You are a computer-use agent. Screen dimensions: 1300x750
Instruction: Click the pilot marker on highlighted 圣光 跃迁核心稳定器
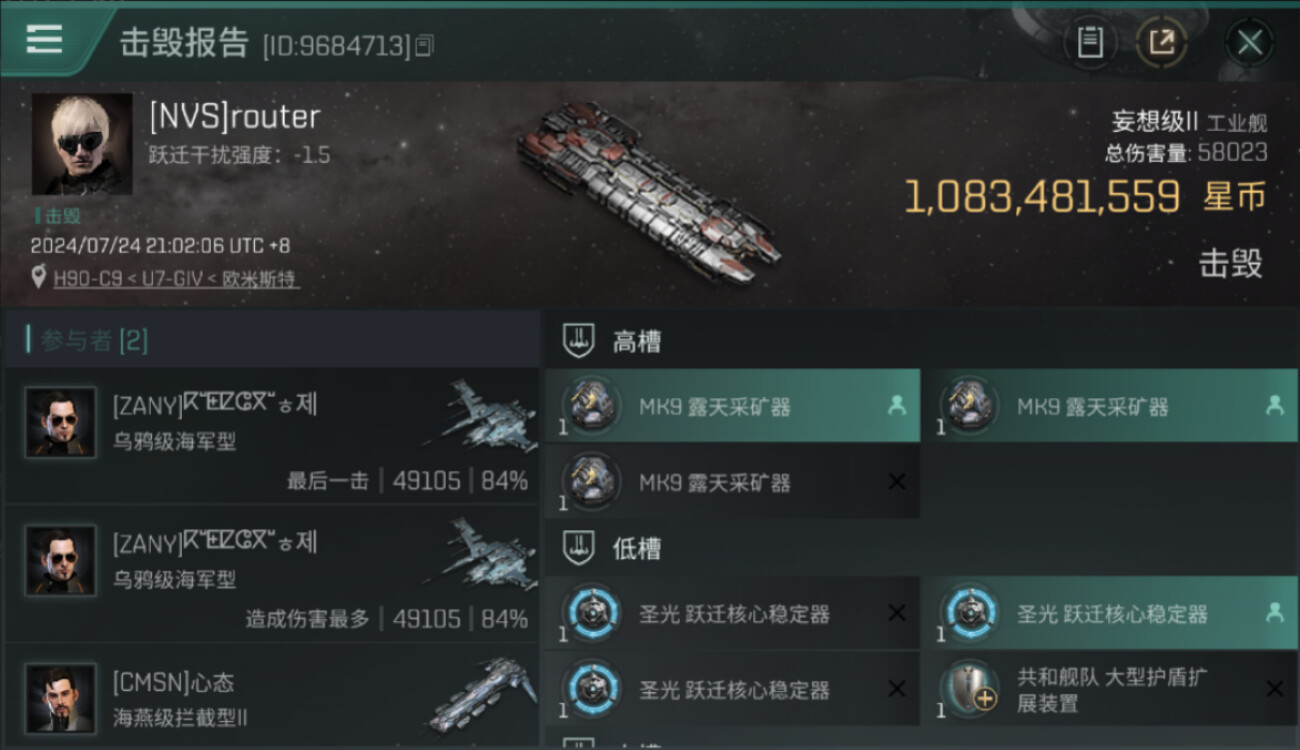tap(1274, 613)
